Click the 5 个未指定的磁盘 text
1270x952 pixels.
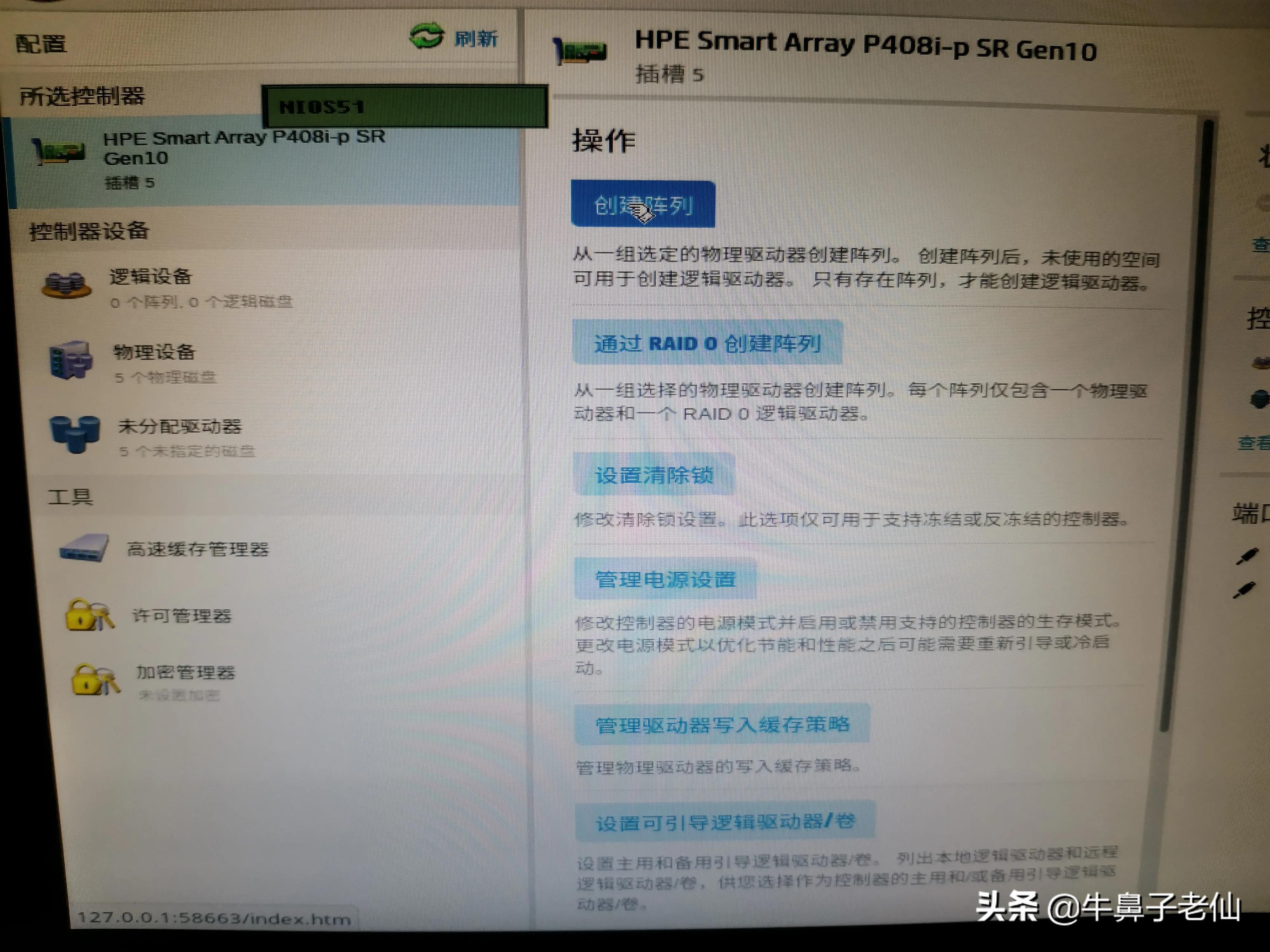coord(187,452)
